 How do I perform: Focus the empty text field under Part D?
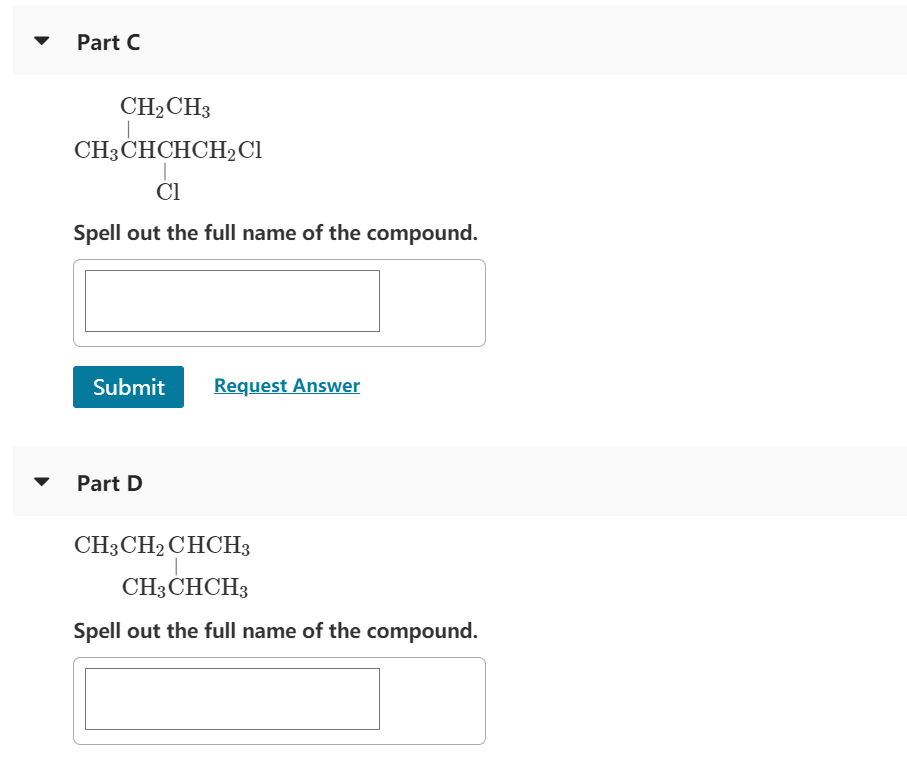[x=232, y=699]
